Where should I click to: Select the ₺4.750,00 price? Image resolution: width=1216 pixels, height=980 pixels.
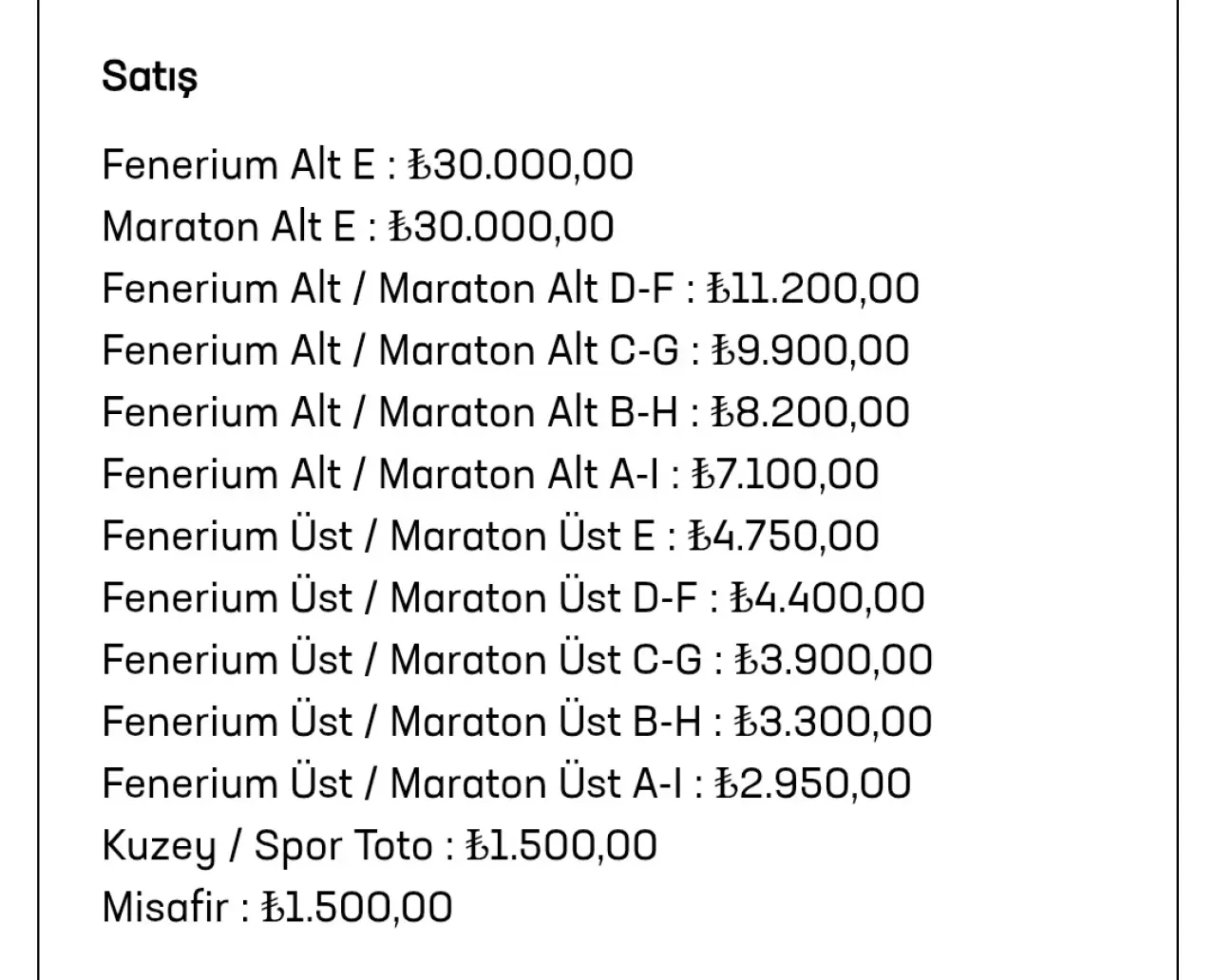pos(784,537)
